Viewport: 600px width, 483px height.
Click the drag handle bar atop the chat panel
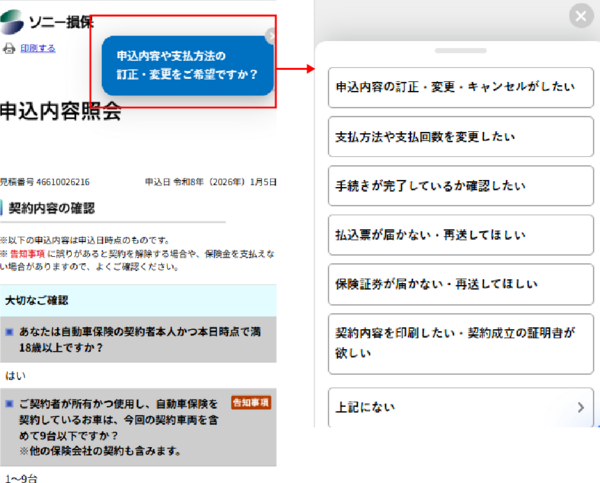coord(460,51)
